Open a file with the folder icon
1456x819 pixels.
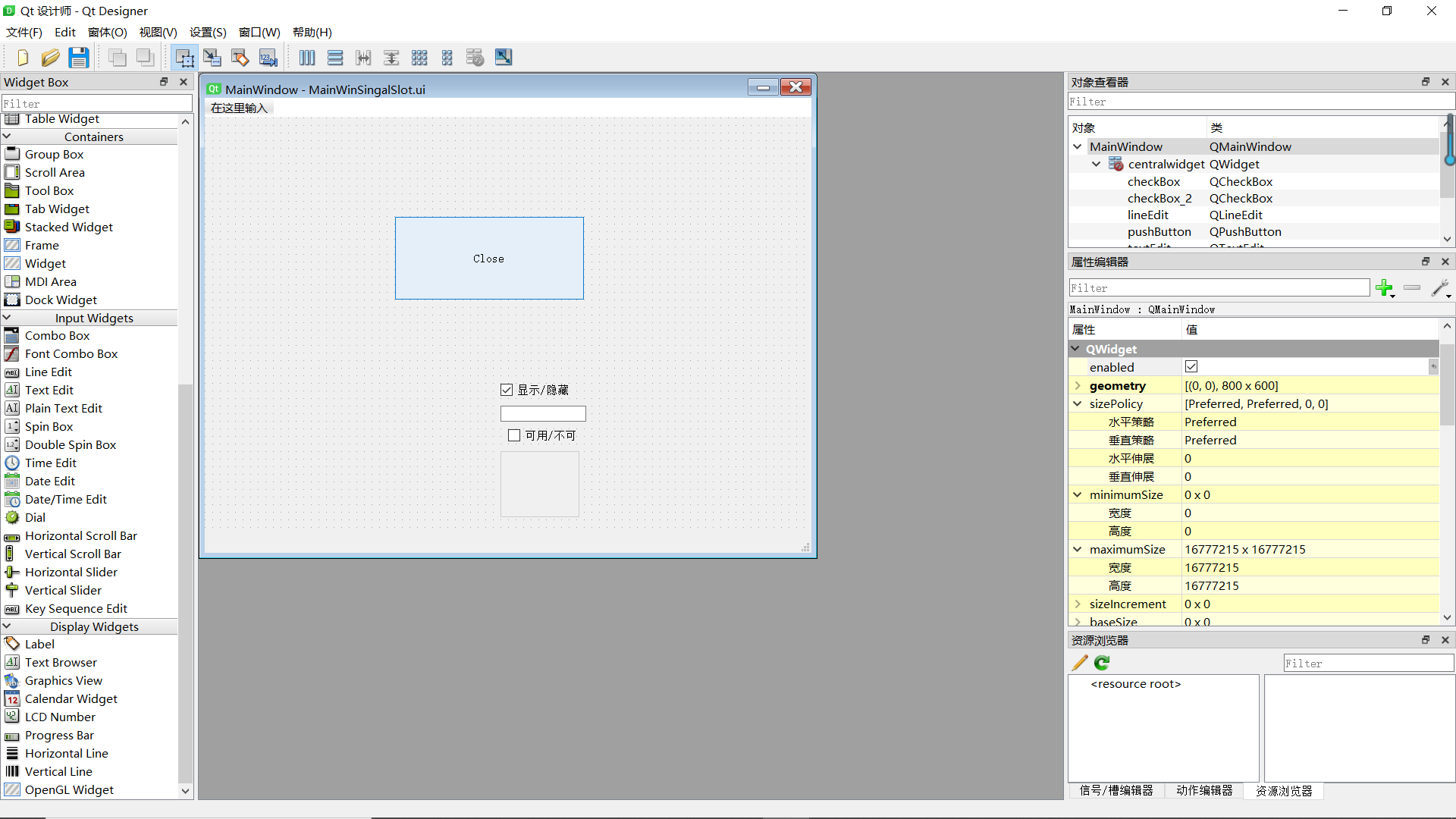(x=51, y=58)
